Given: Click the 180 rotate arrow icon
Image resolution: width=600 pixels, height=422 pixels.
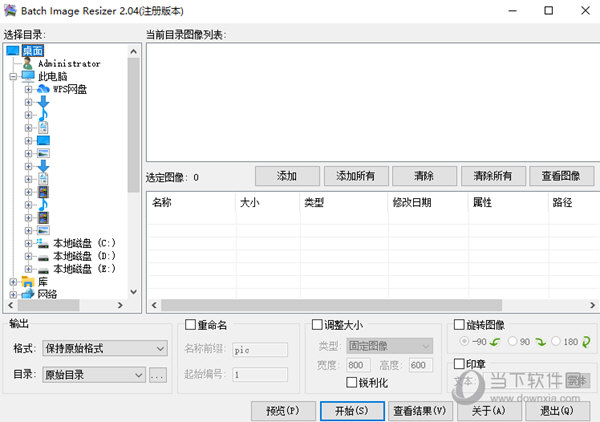Looking at the screenshot, I should click(586, 342).
